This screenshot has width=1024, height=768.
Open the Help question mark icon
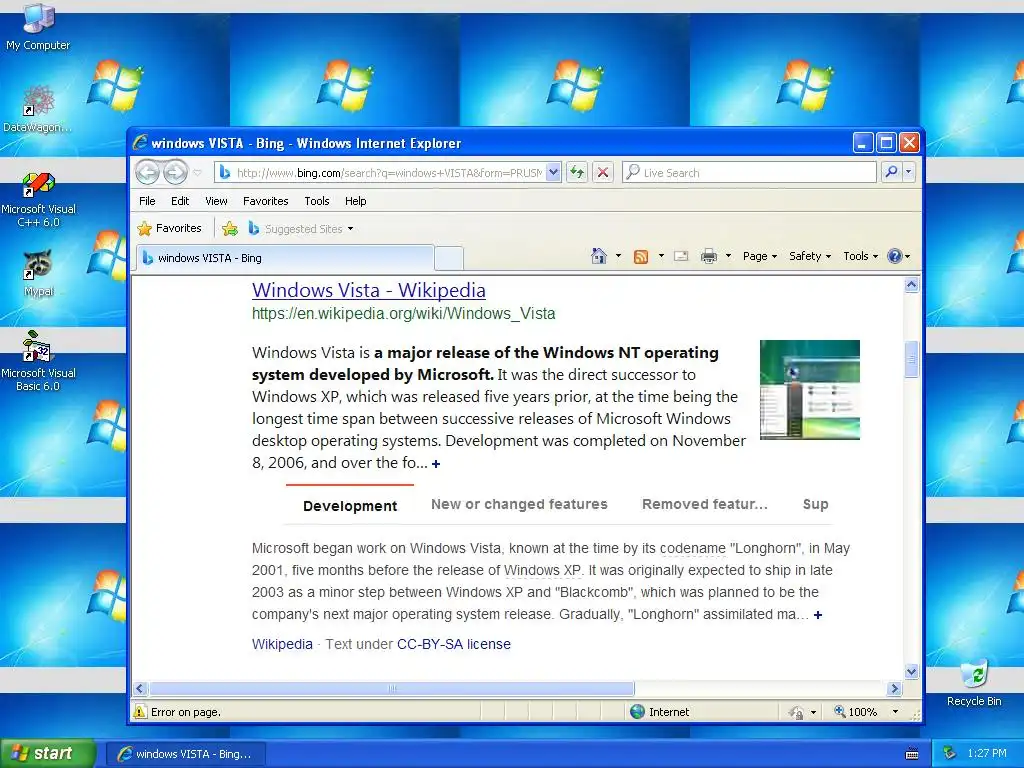[894, 256]
